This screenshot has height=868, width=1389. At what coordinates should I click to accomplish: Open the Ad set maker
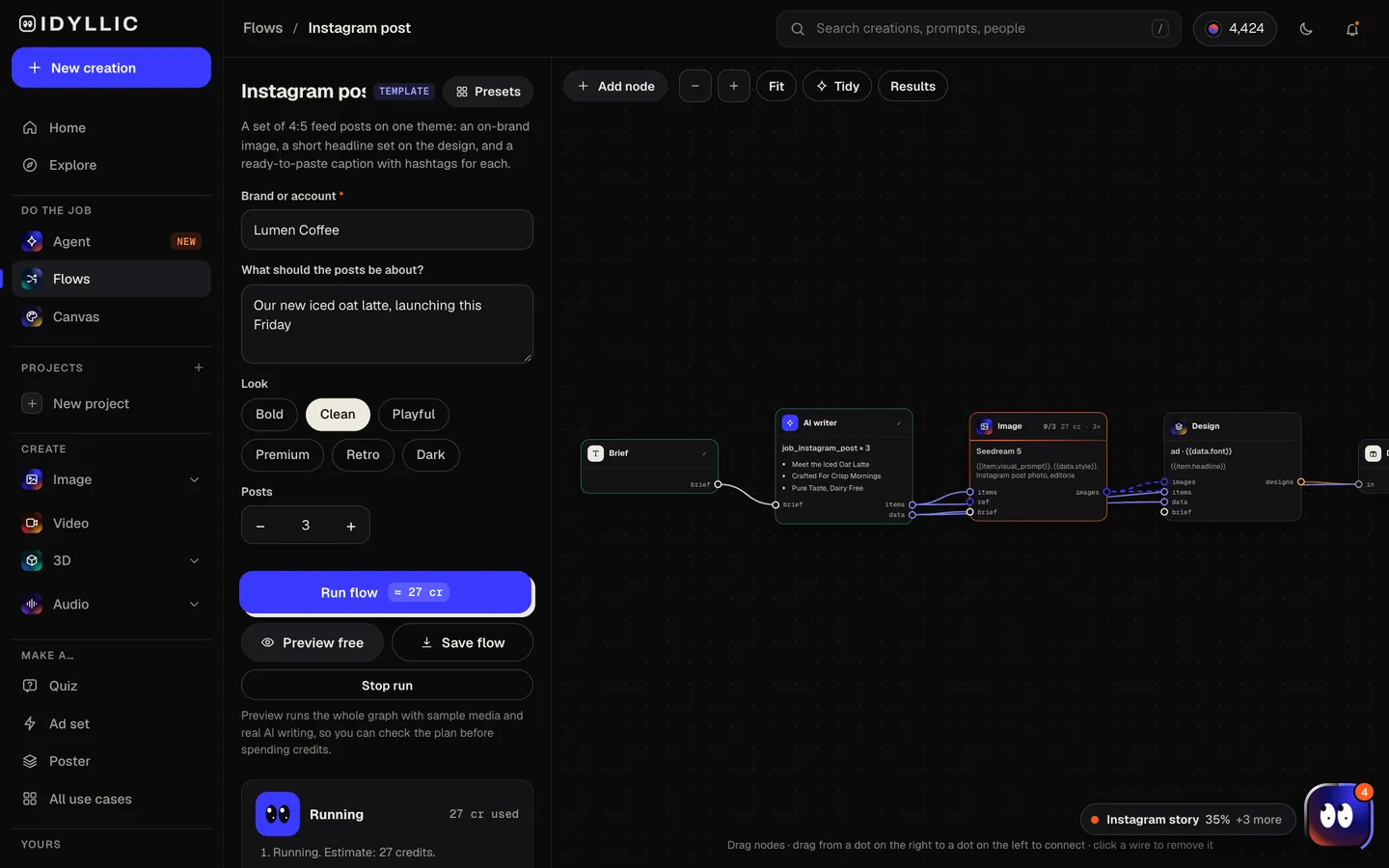111,723
